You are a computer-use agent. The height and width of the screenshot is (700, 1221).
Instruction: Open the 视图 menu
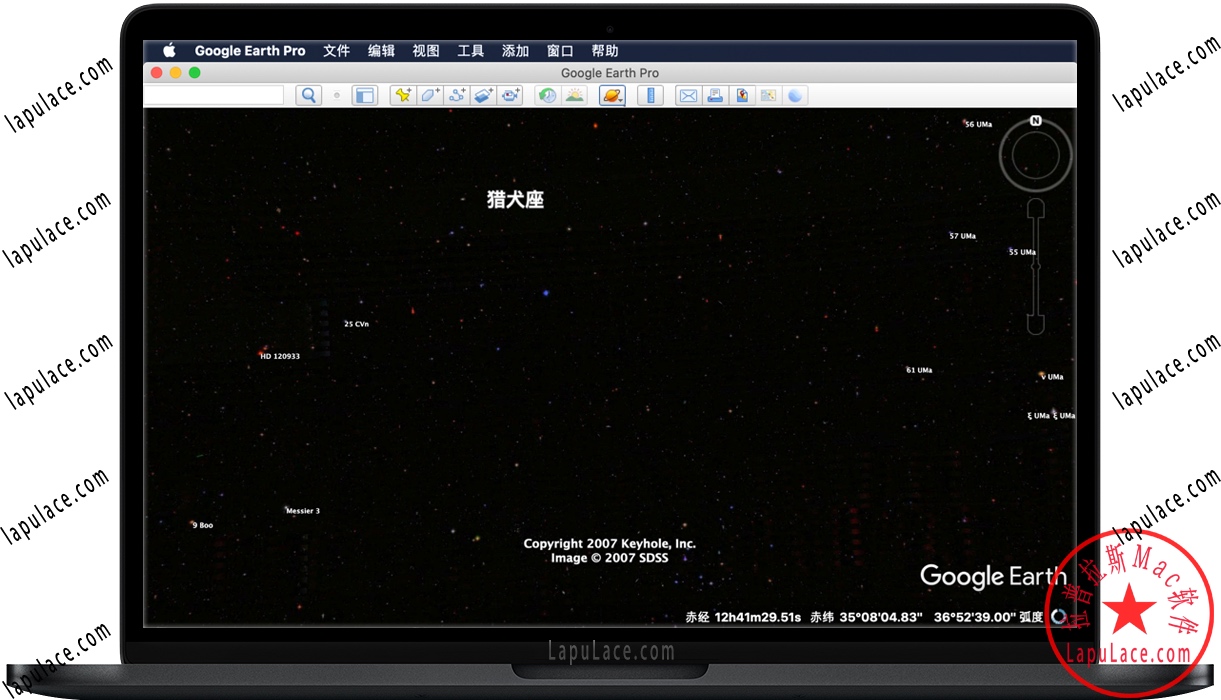click(426, 51)
